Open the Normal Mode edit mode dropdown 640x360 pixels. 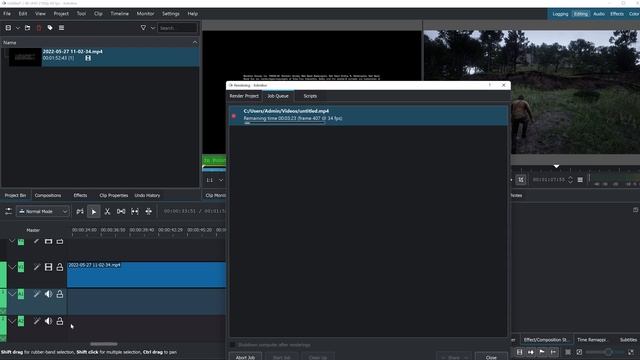(x=42, y=211)
